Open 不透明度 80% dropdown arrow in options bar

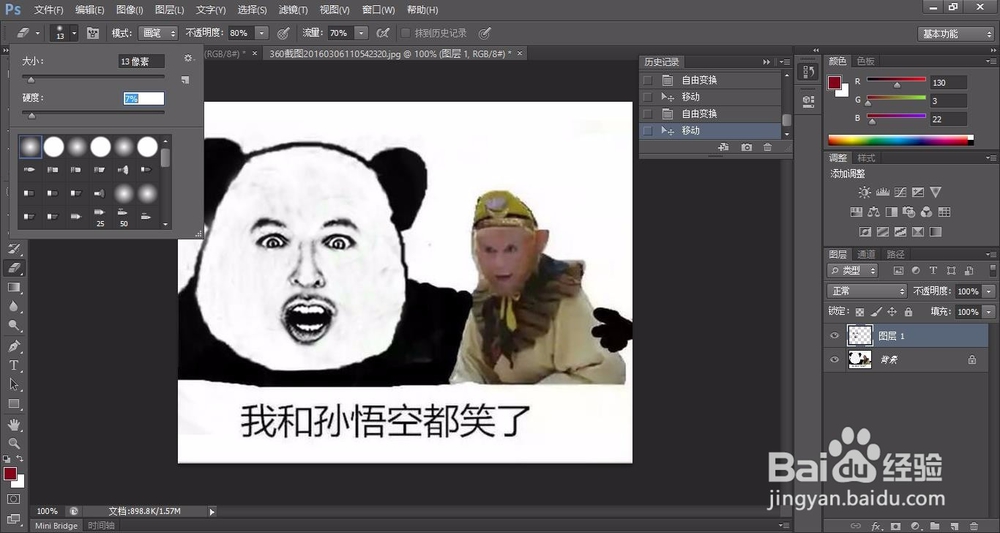[262, 33]
